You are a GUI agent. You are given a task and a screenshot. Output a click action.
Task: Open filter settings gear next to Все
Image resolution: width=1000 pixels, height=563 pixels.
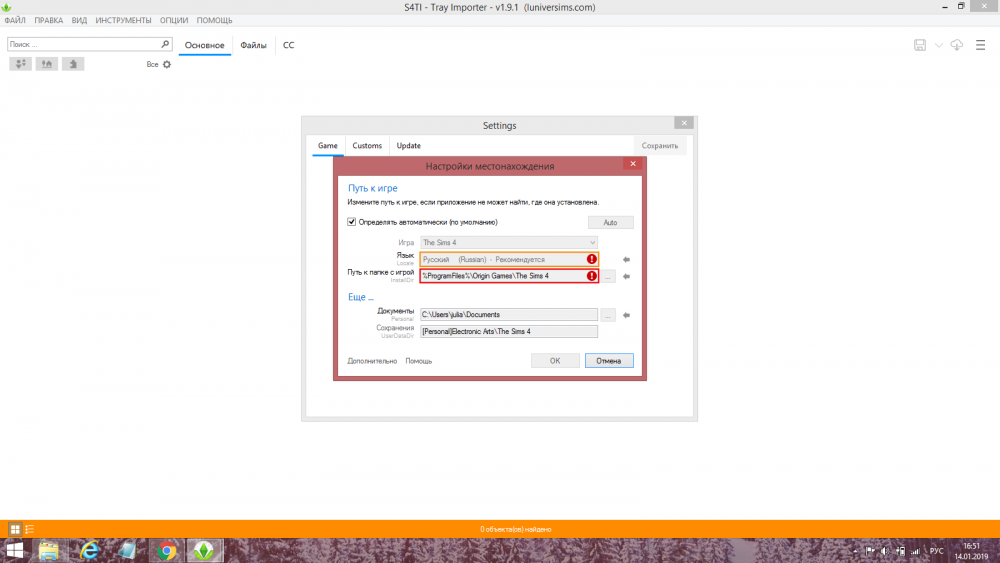click(167, 64)
